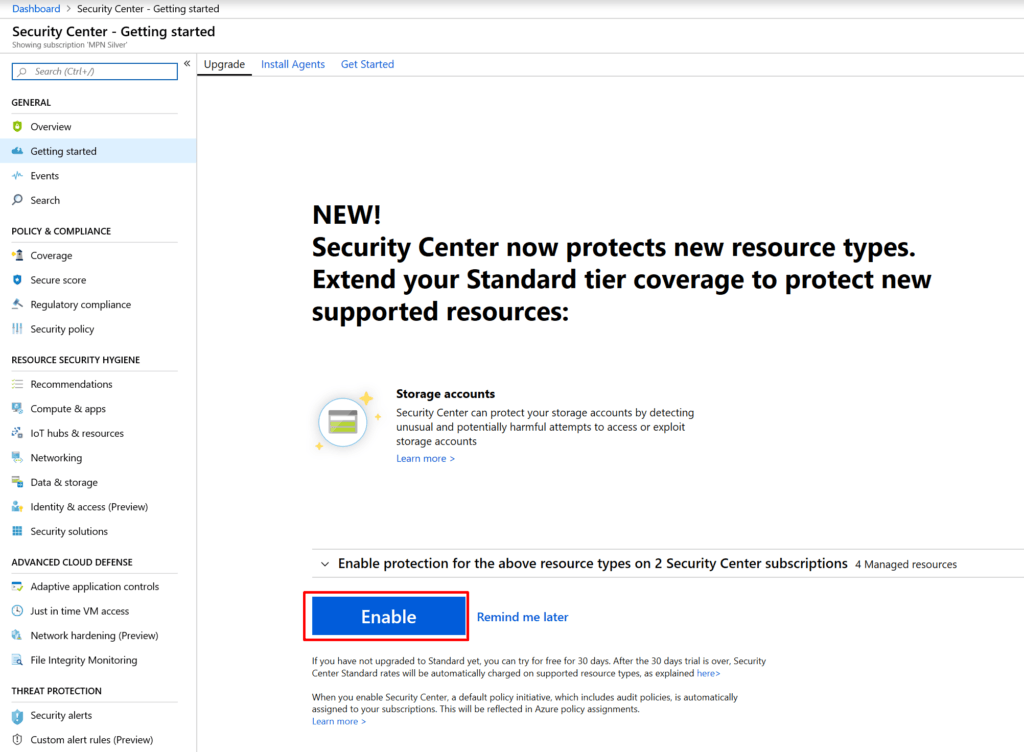This screenshot has width=1024, height=752.
Task: Open the Networking section
Action: pos(55,457)
